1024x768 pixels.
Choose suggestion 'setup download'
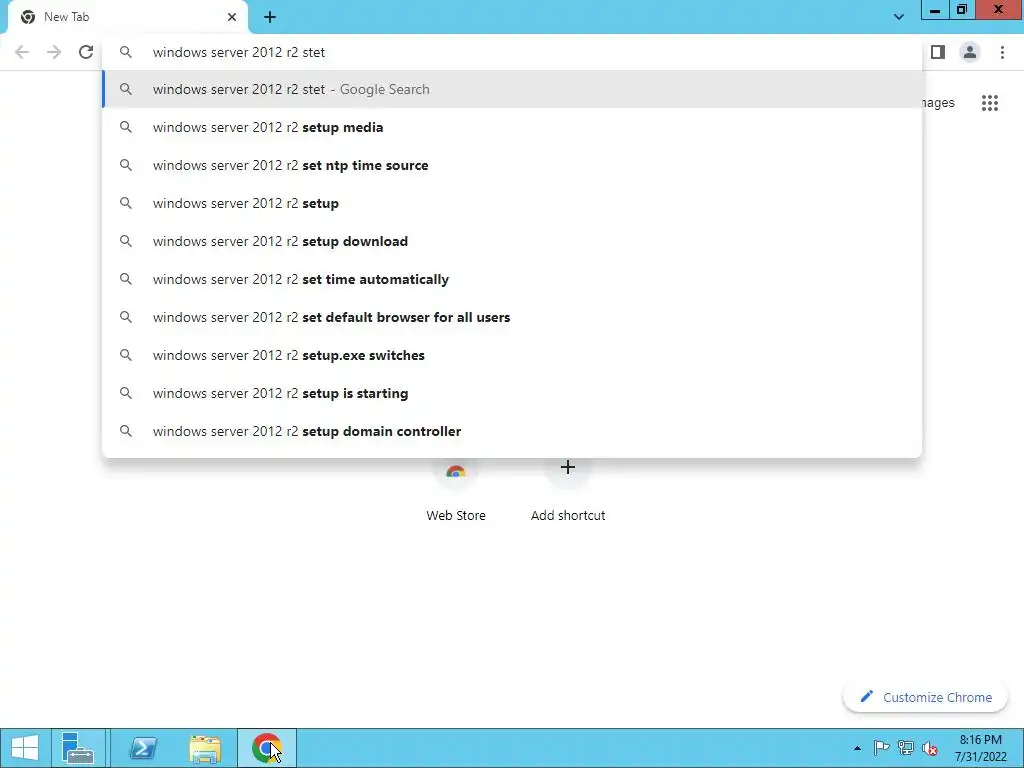click(x=512, y=241)
